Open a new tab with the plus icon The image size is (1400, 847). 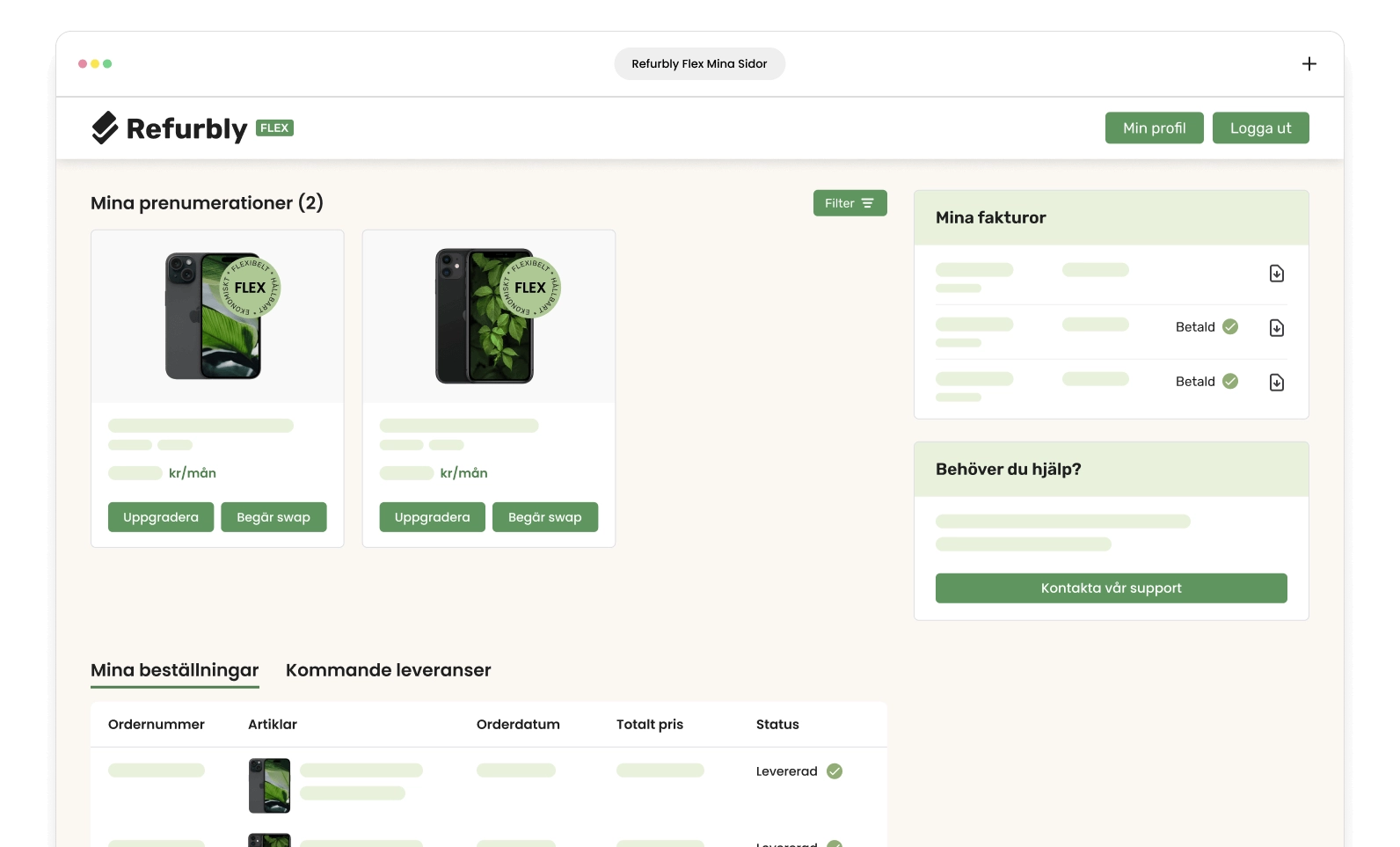[x=1309, y=63]
